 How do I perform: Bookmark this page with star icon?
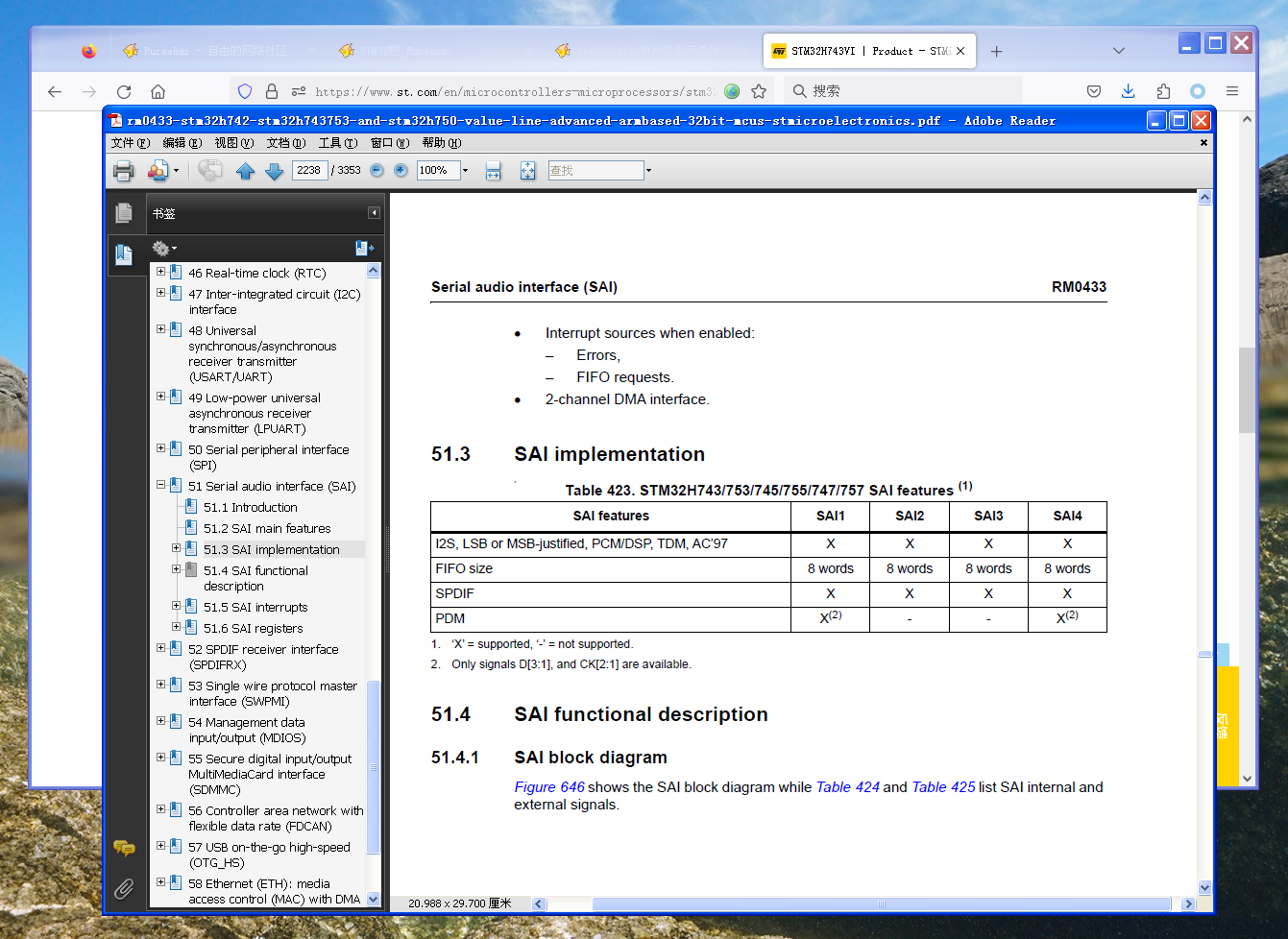pos(759,91)
